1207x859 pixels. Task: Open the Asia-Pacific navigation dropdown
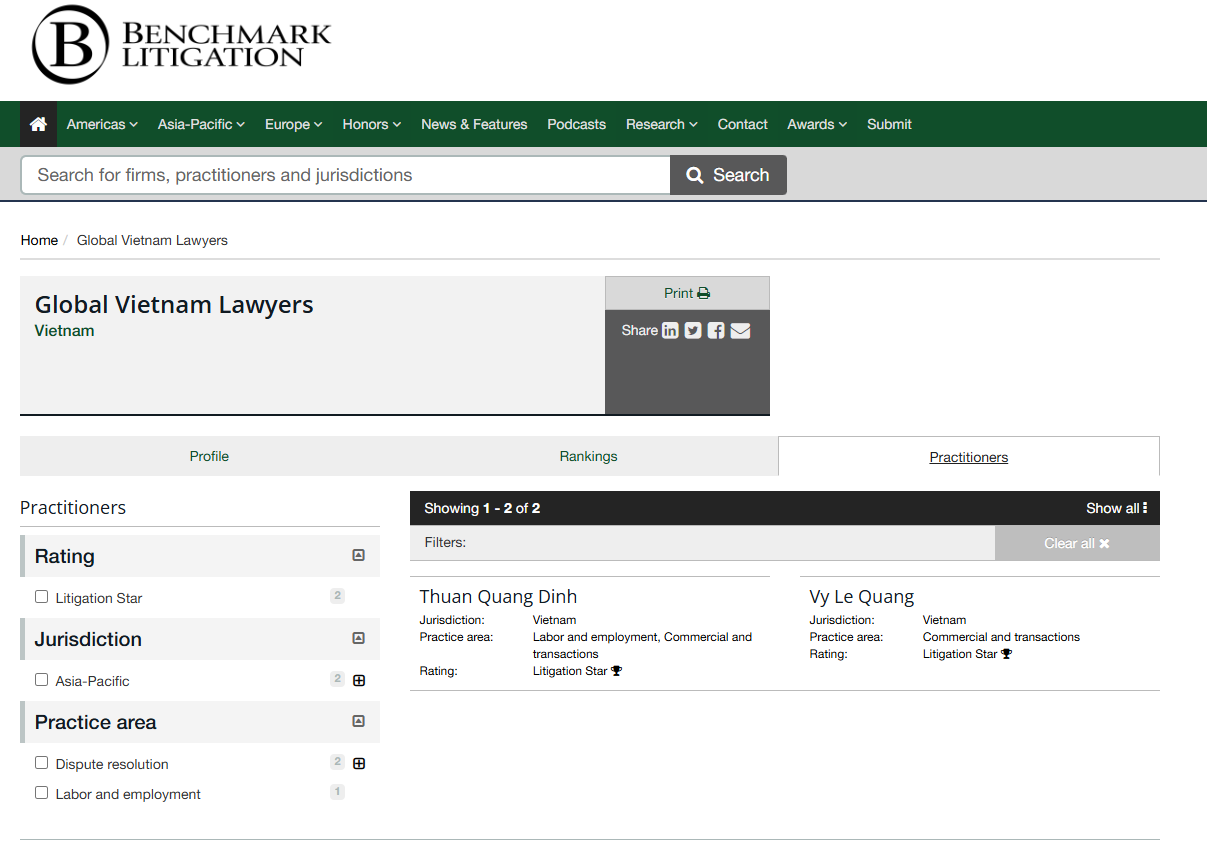click(x=201, y=124)
